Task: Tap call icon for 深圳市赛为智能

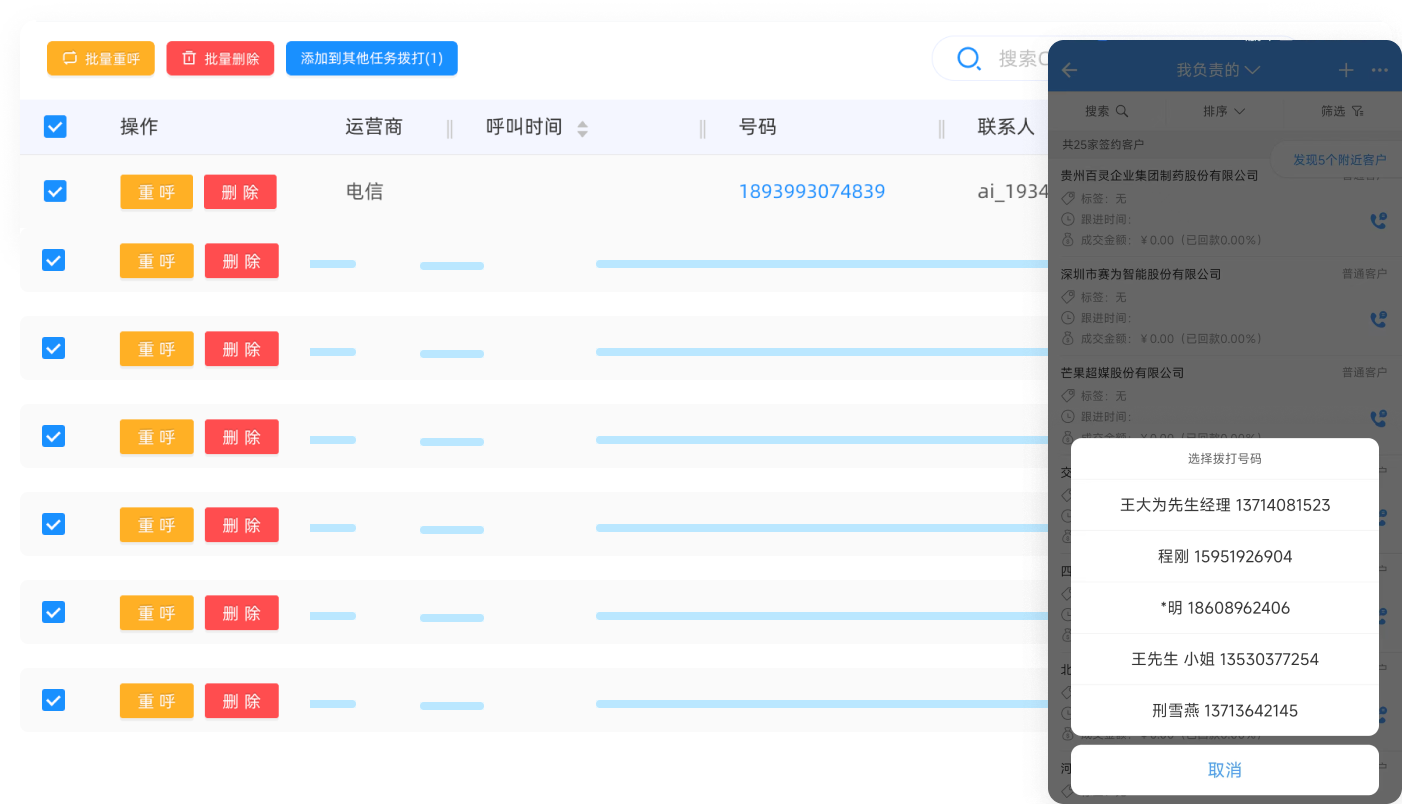Action: [x=1378, y=320]
